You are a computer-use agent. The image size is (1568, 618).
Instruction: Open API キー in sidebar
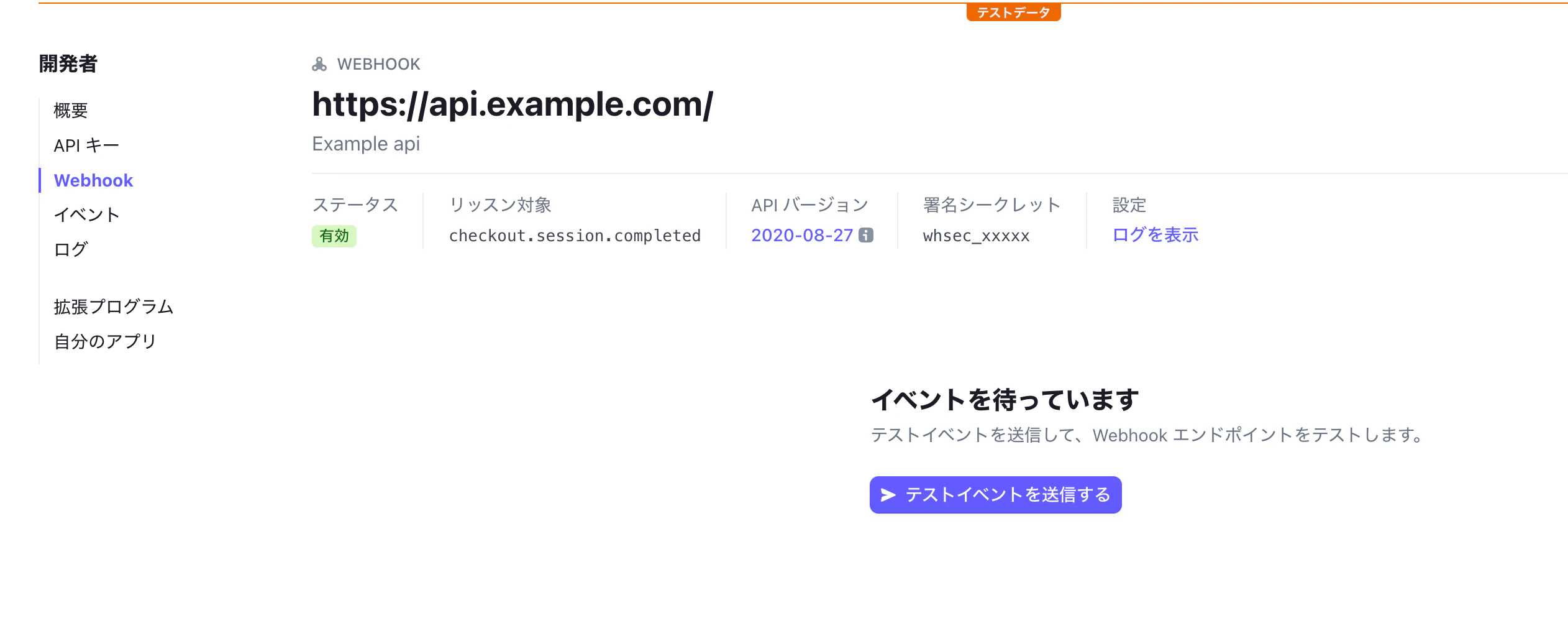point(86,145)
